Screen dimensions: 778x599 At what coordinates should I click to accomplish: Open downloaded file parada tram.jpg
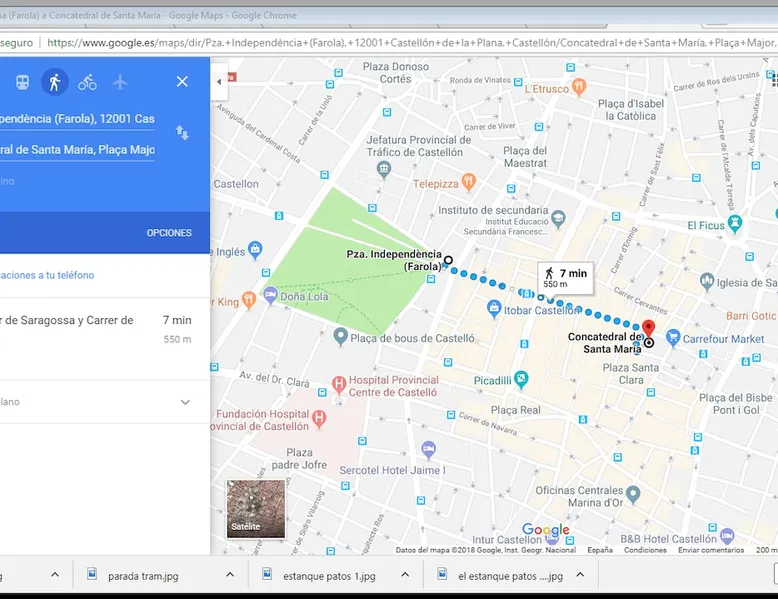tap(143, 576)
